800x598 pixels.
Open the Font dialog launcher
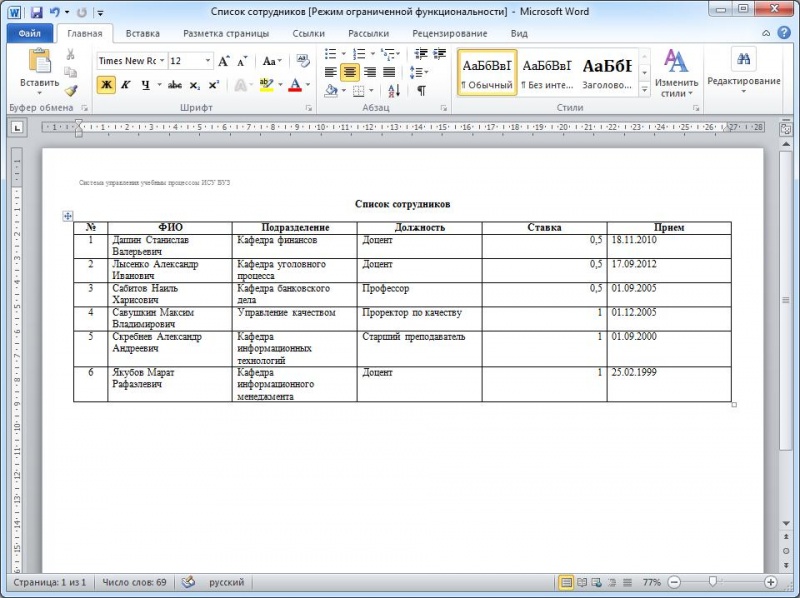[309, 108]
